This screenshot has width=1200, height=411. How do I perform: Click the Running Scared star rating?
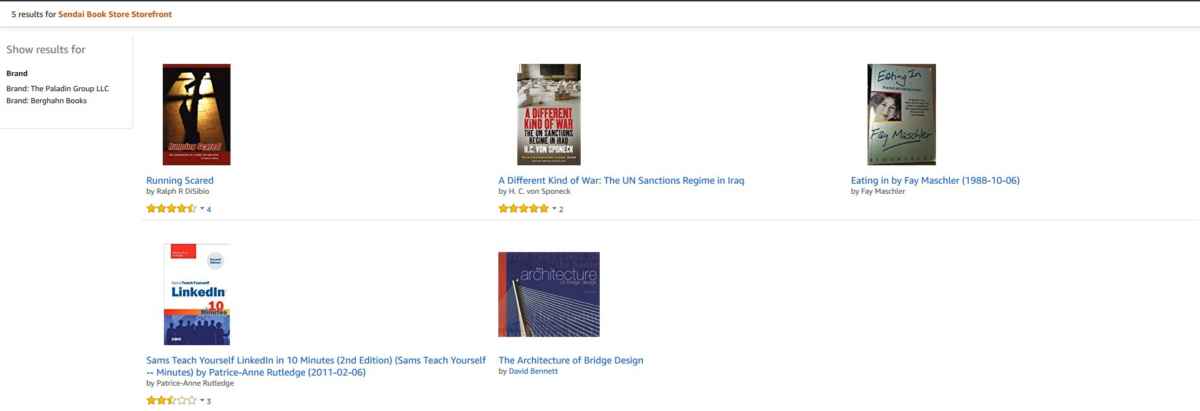pyautogui.click(x=172, y=209)
